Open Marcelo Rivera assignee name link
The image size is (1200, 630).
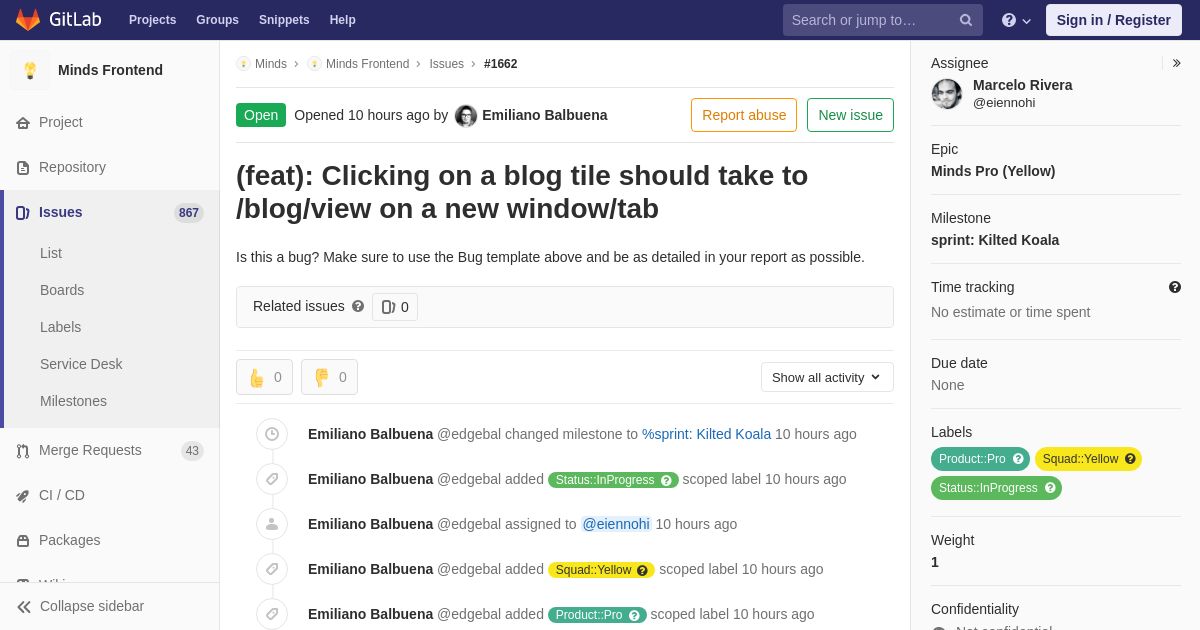point(1023,85)
